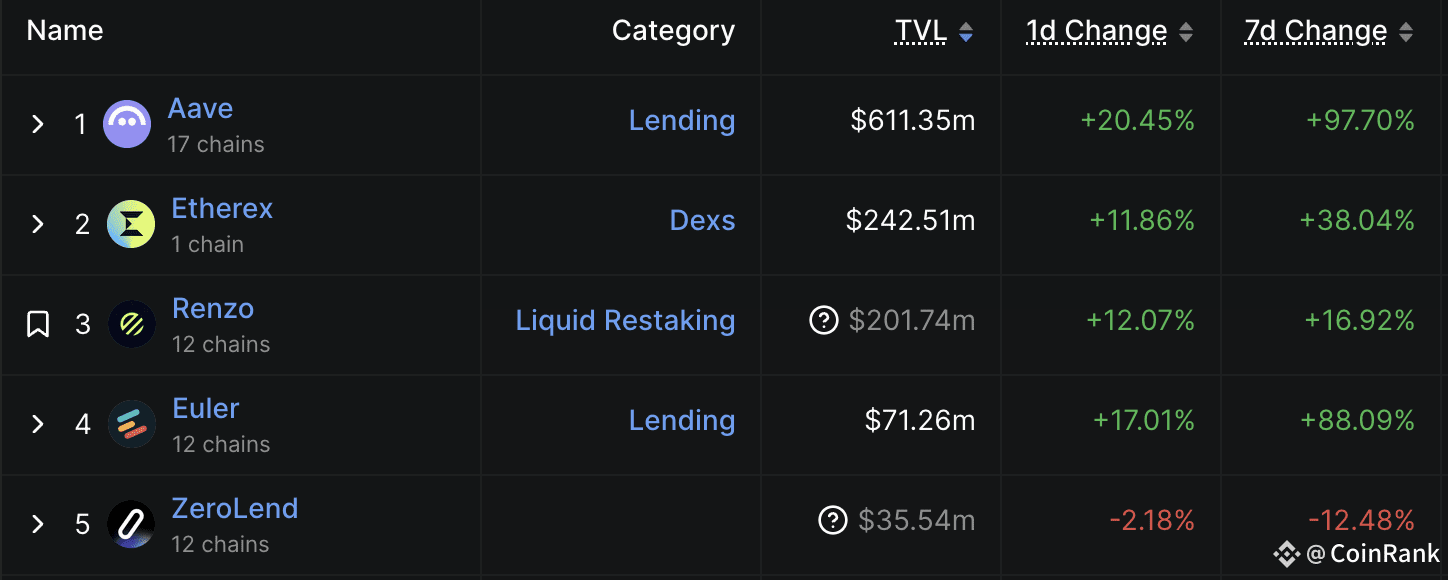
Task: Click the Euler logo icon
Action: 132,424
